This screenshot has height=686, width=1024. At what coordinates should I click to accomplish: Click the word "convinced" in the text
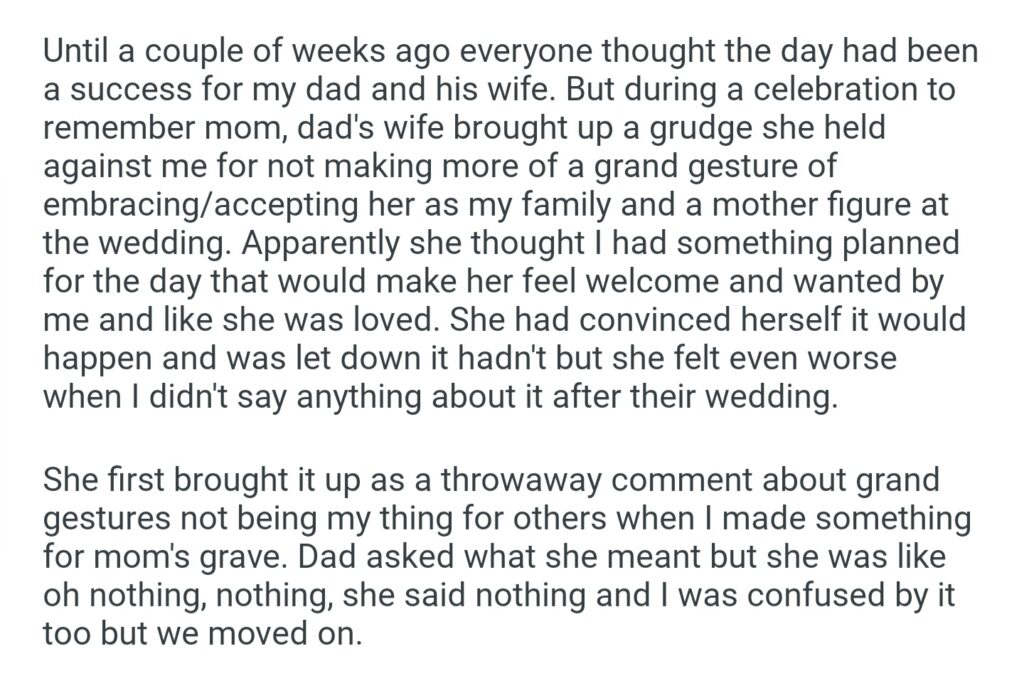(x=654, y=321)
